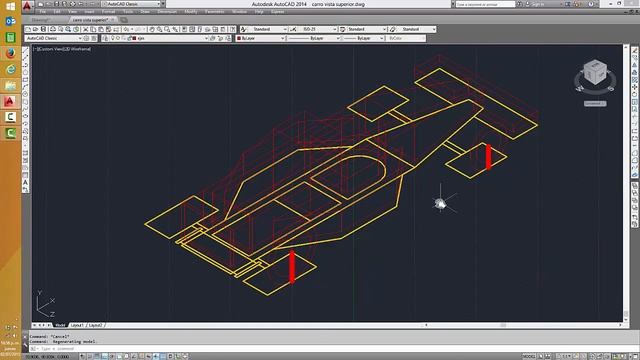The width and height of the screenshot is (640, 360).
Task: Click the new file tab plus button
Action: [124, 20]
